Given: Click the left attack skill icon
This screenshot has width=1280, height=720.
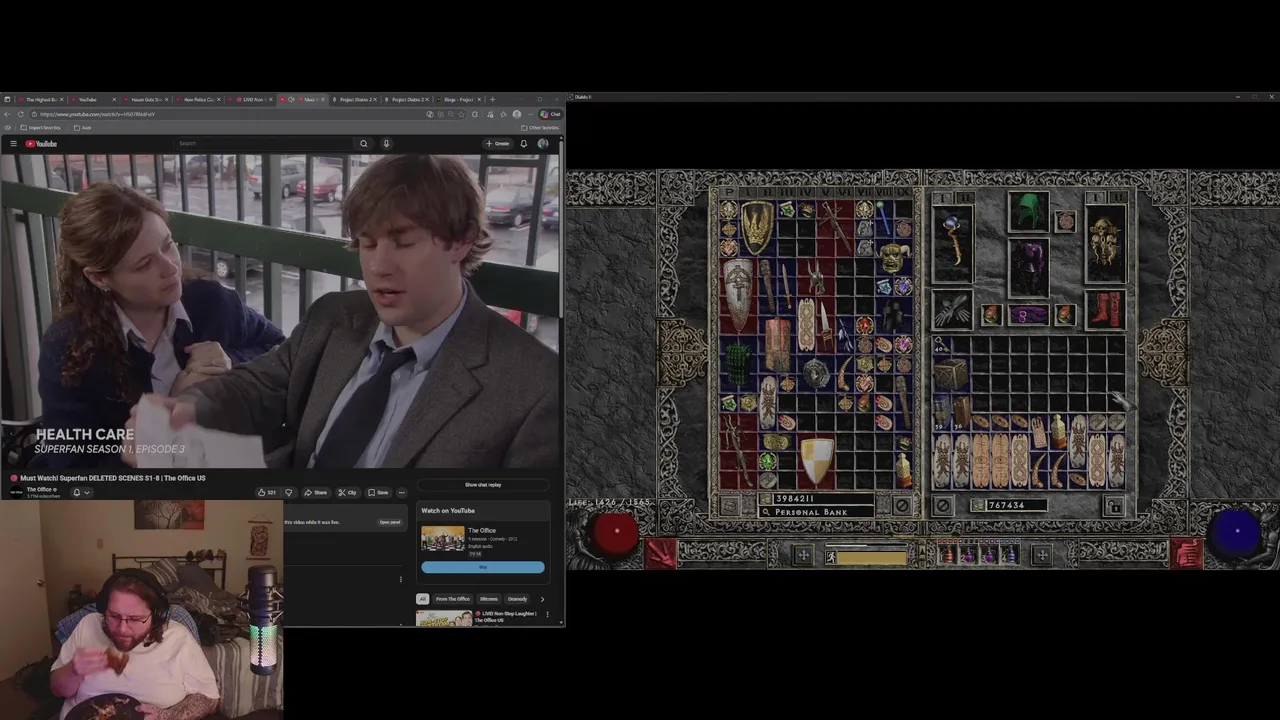Looking at the screenshot, I should (x=661, y=552).
